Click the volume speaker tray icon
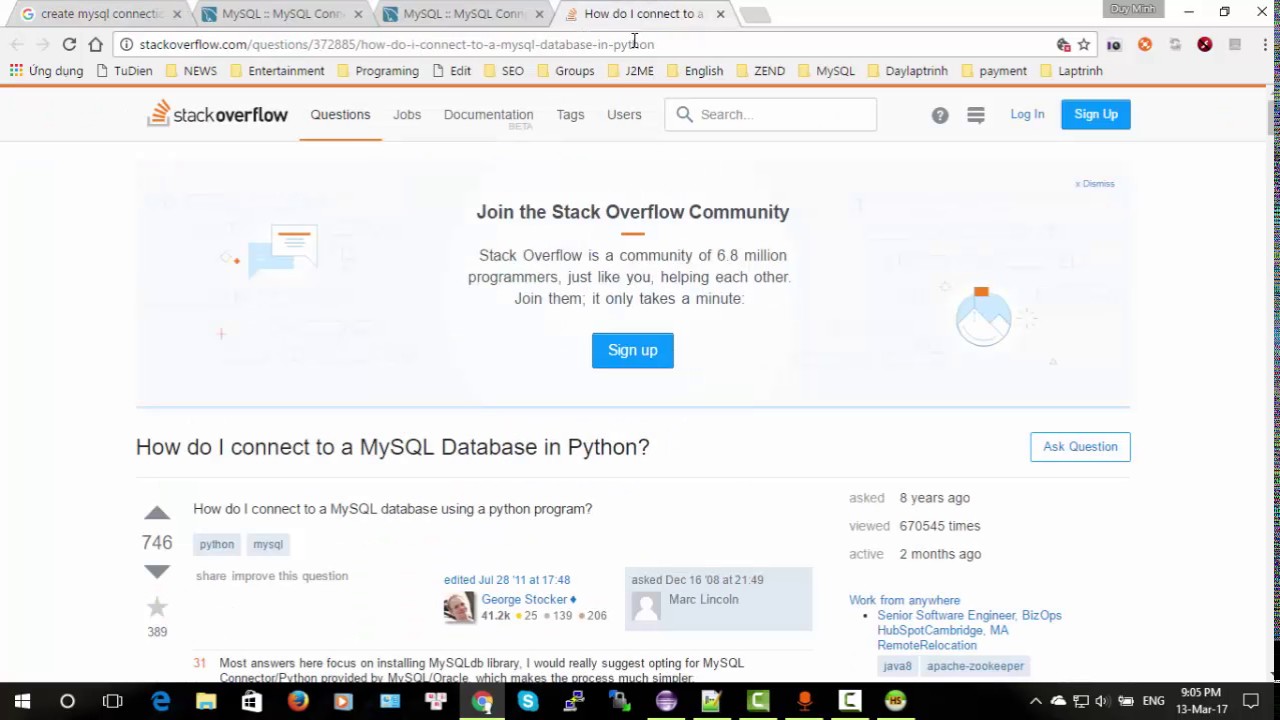This screenshot has height=720, width=1280. (1101, 701)
